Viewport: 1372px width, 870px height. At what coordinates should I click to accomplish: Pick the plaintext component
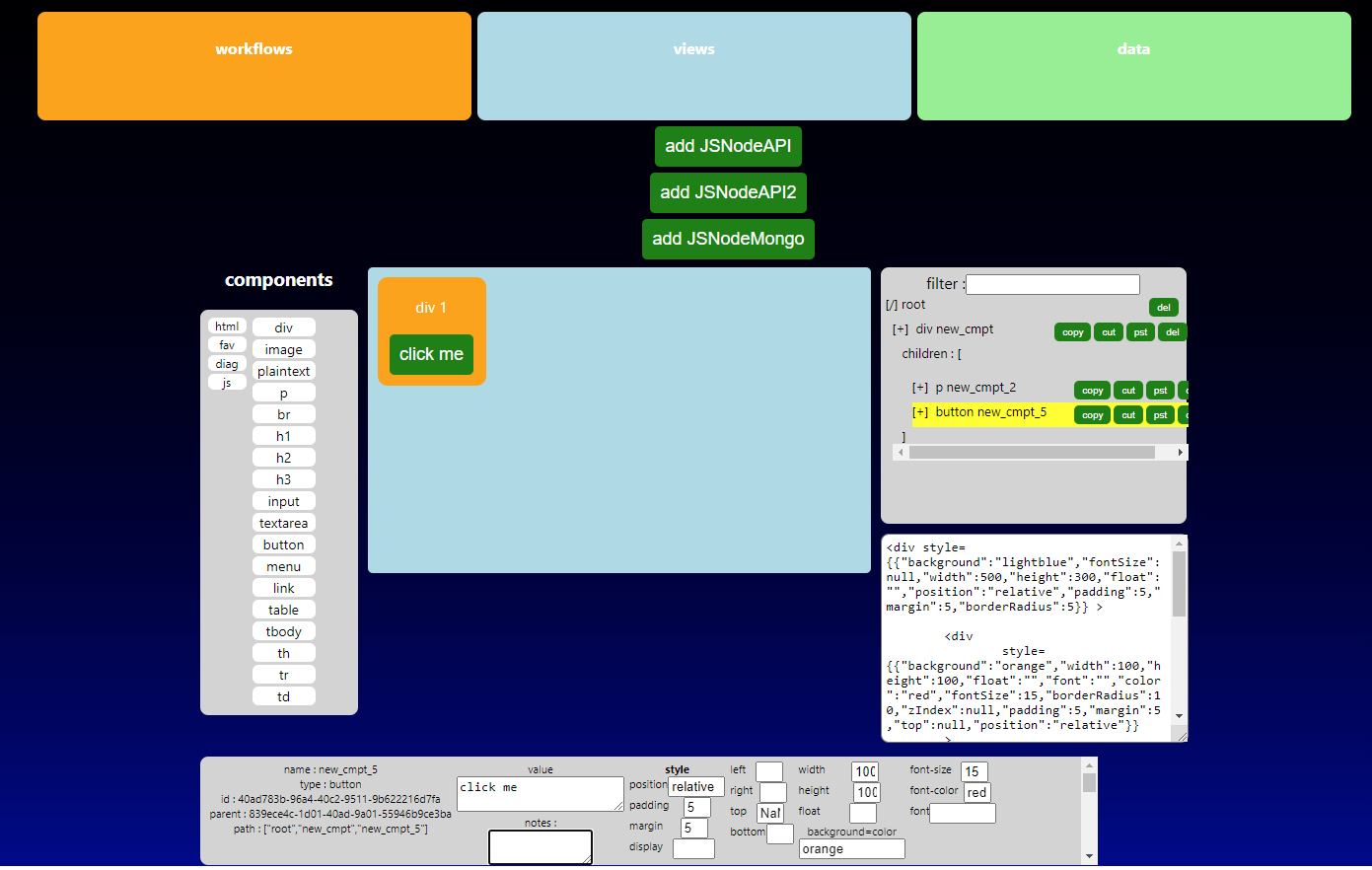point(284,371)
